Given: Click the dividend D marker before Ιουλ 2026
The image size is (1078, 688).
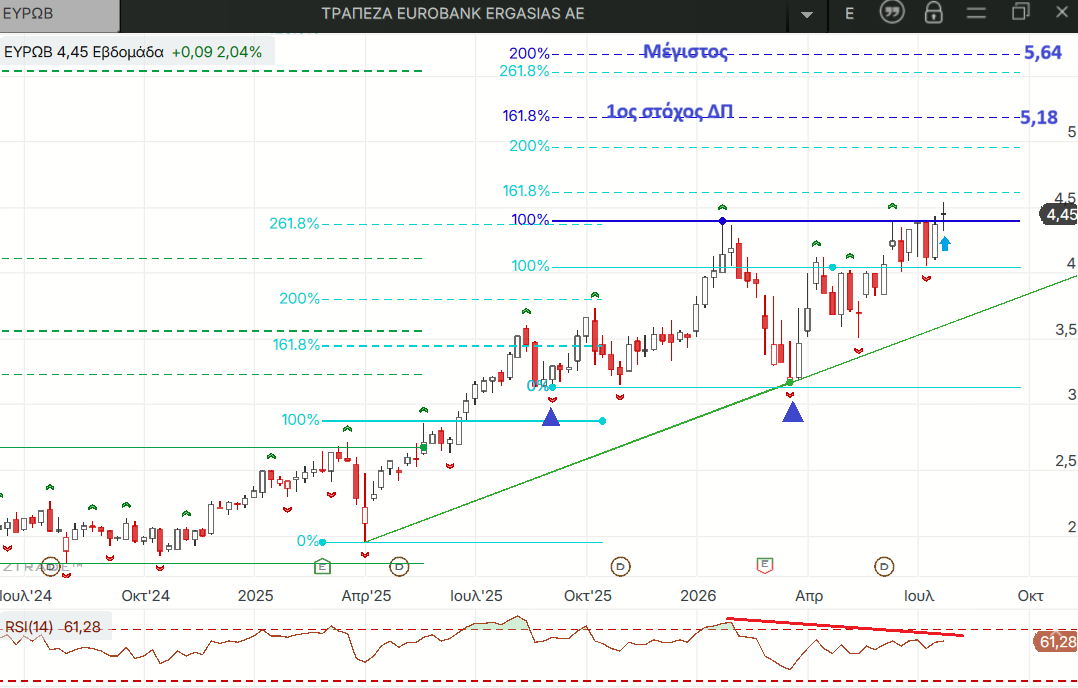Looking at the screenshot, I should pos(884,566).
